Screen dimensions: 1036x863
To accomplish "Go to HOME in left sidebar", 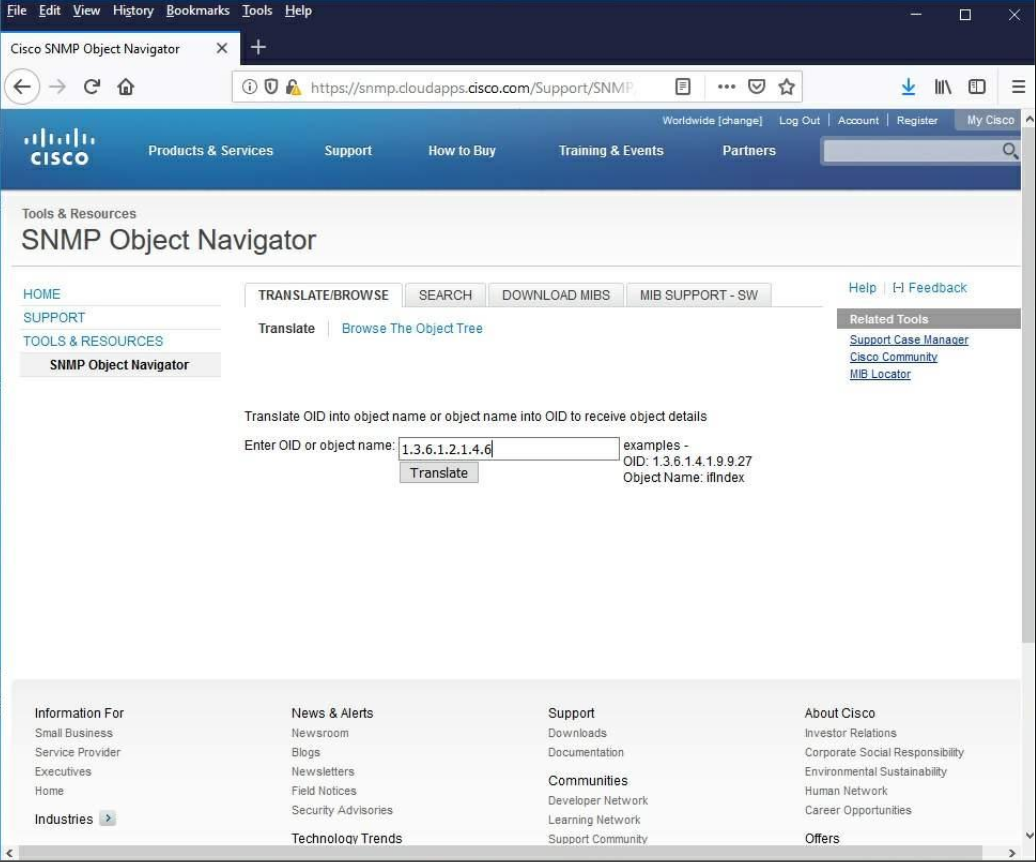I will [42, 294].
